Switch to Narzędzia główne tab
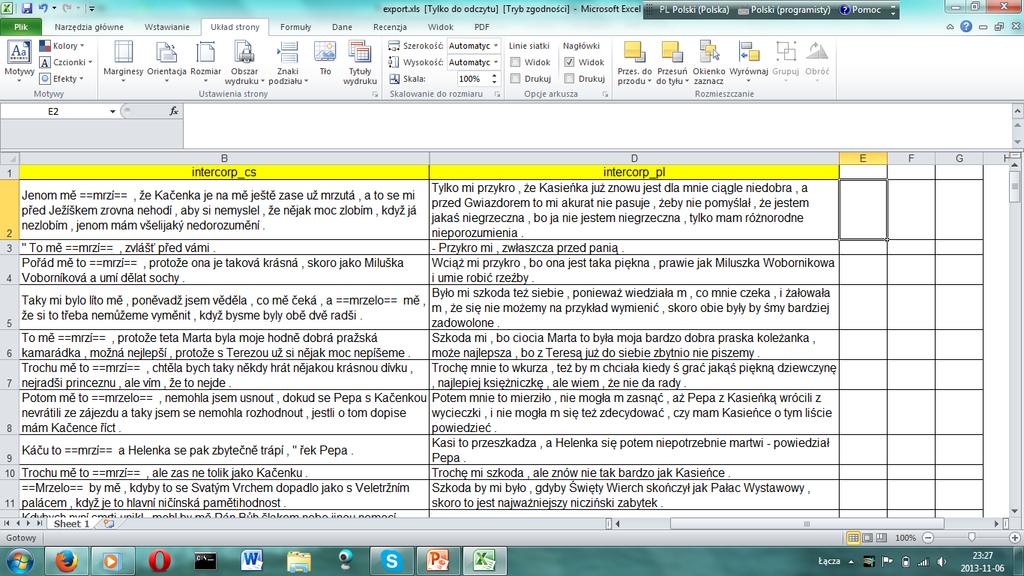 pyautogui.click(x=89, y=27)
